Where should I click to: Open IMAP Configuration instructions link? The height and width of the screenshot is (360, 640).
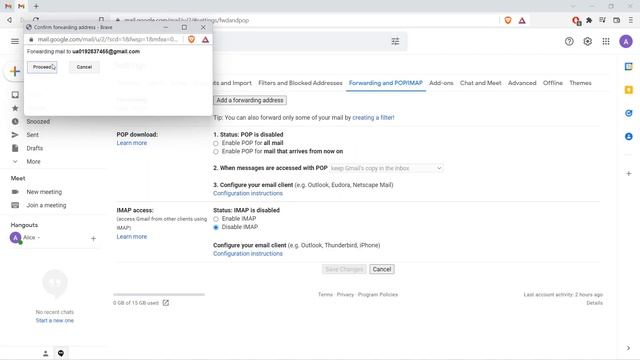(248, 254)
